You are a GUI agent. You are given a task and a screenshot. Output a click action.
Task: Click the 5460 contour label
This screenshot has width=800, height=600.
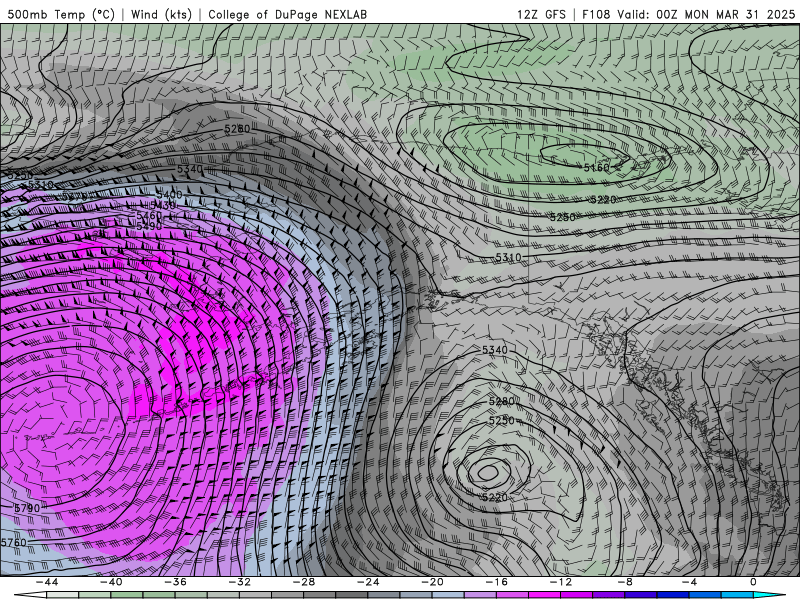(x=149, y=216)
